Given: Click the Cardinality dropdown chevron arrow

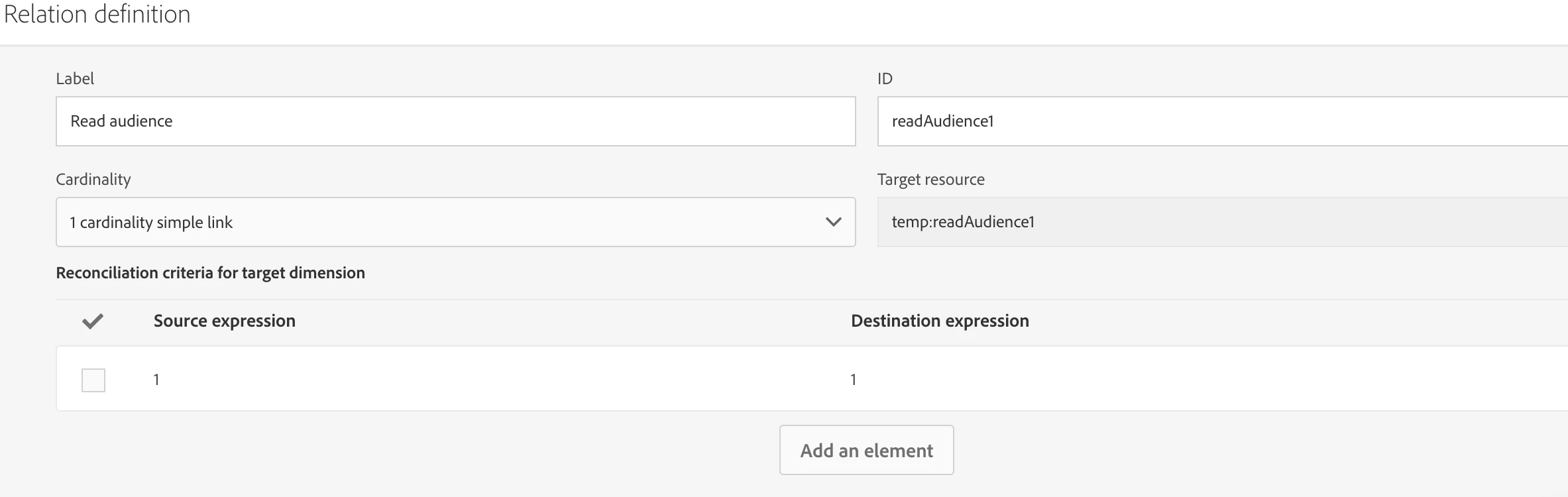Looking at the screenshot, I should [x=833, y=222].
